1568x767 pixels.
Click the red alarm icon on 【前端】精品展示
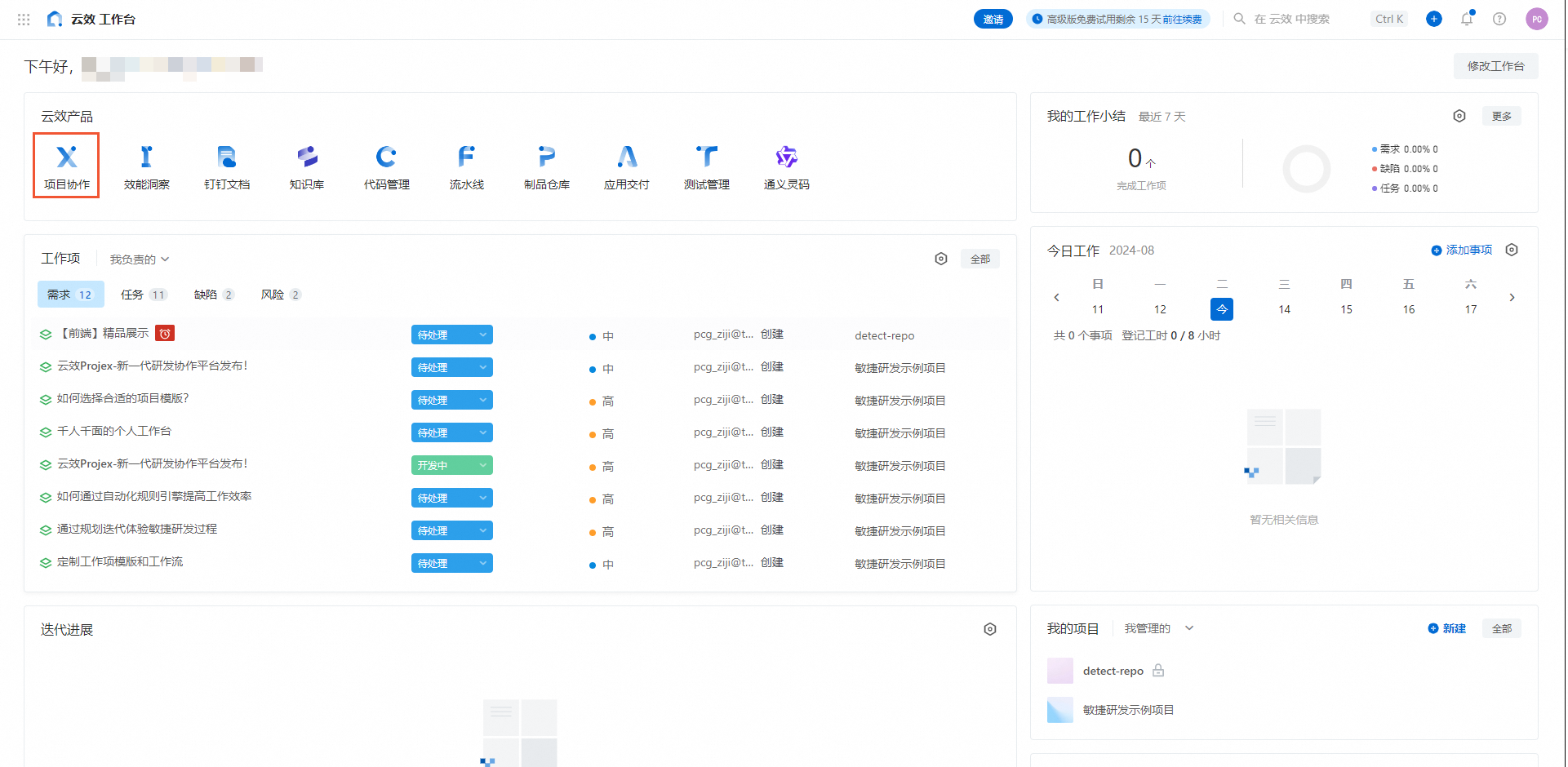[165, 333]
